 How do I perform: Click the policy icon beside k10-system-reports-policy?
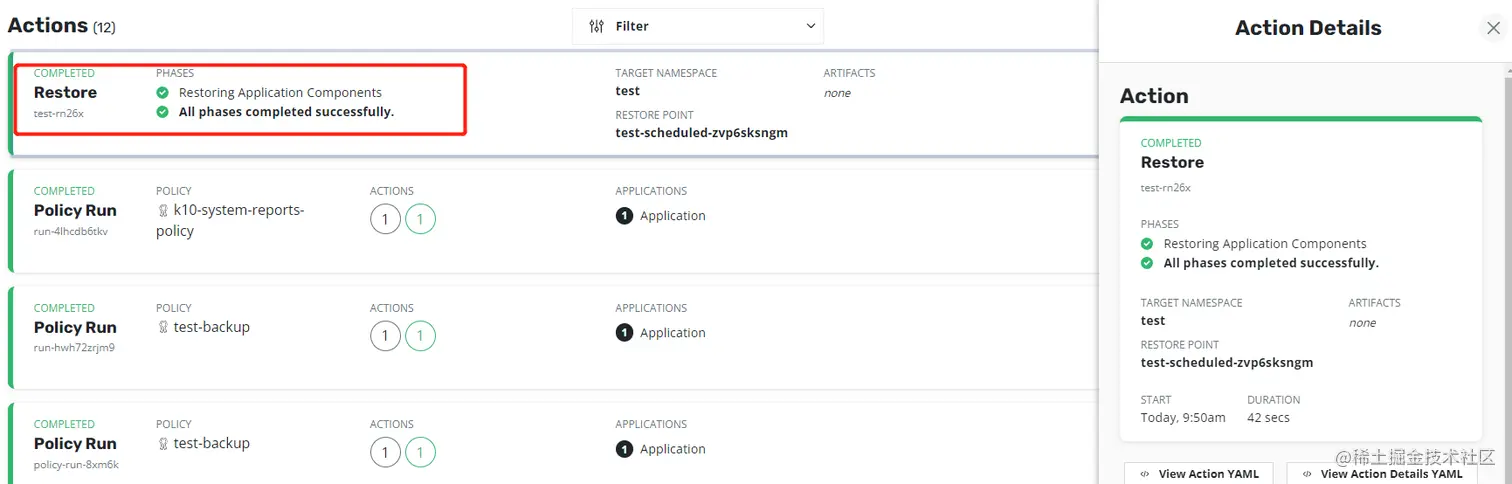point(163,211)
